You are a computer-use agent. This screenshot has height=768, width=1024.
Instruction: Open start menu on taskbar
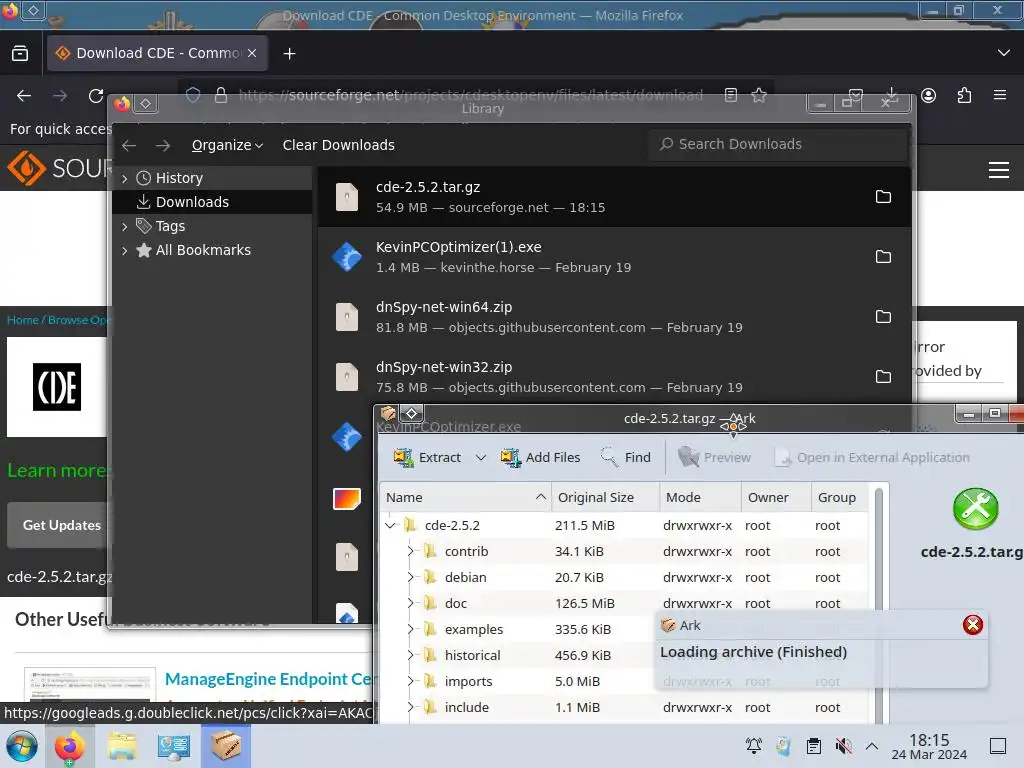(22, 746)
